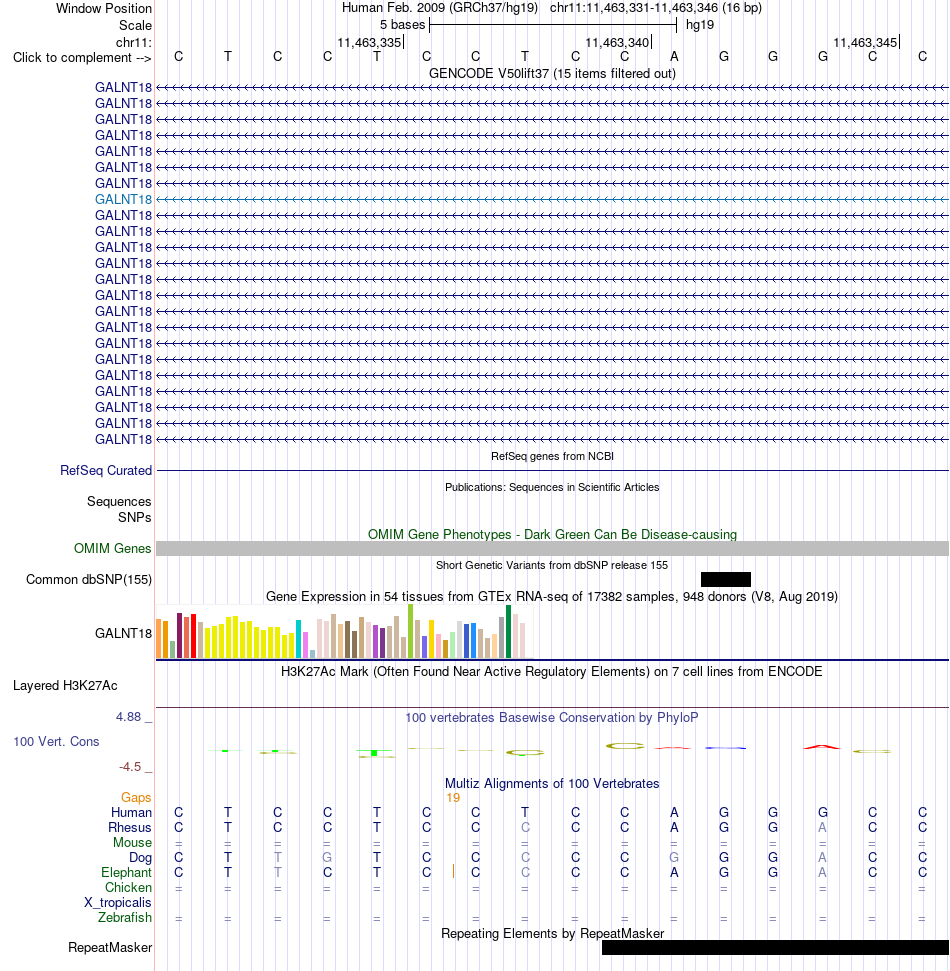Click the 11,463,340 ruler position marker
Image resolution: width=950 pixels, height=971 pixels.
[x=617, y=43]
